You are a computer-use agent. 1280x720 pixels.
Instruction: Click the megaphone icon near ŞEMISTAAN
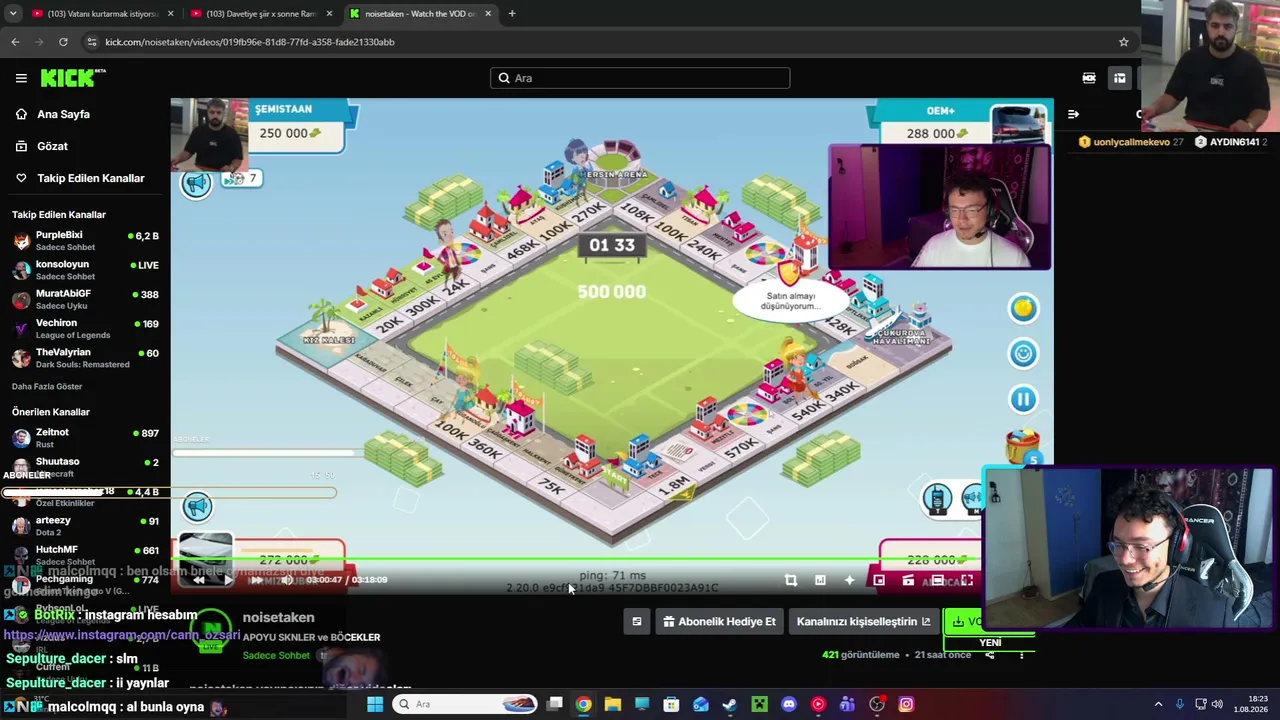[197, 183]
